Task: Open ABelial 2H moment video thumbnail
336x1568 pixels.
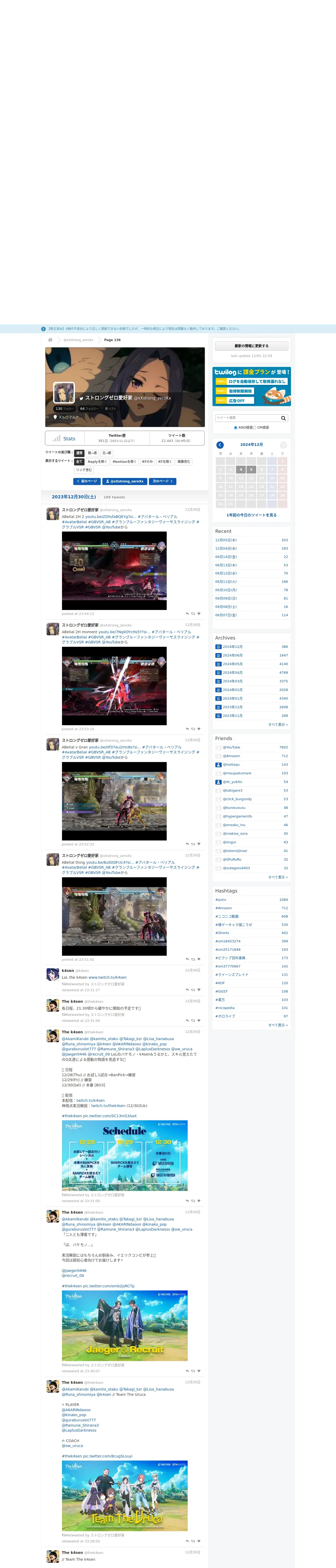Action: [114, 685]
